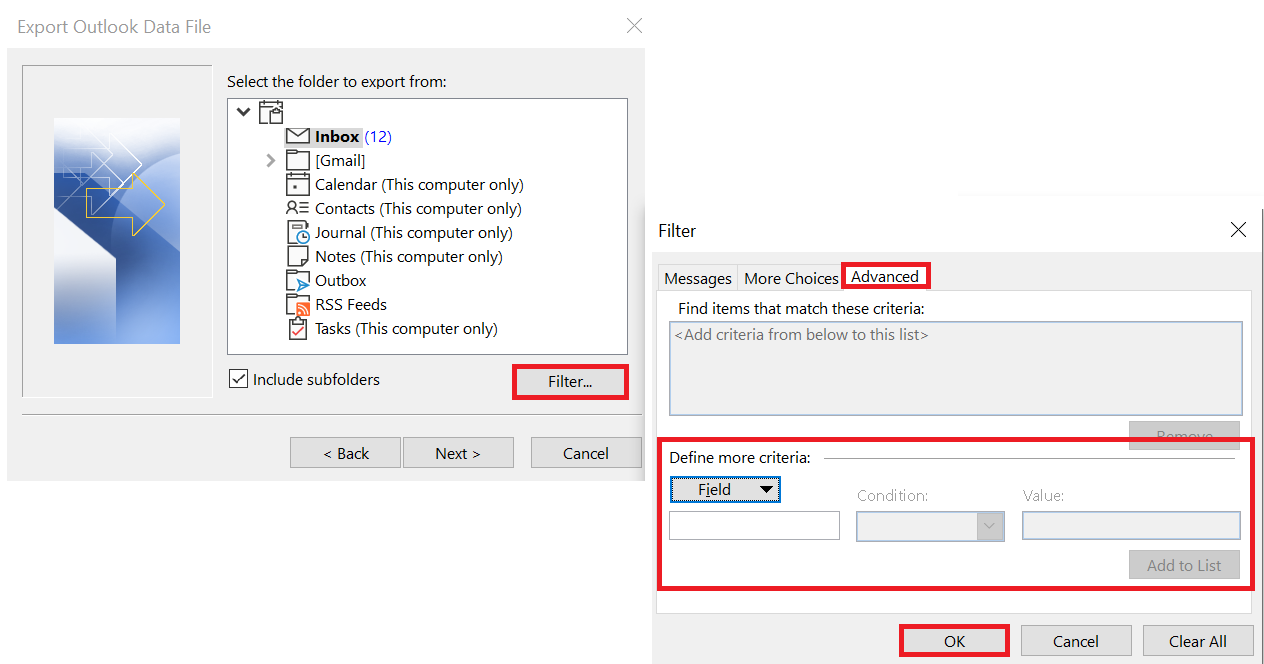The image size is (1264, 664).
Task: Select Calendar (This computer only)
Action: tap(405, 184)
